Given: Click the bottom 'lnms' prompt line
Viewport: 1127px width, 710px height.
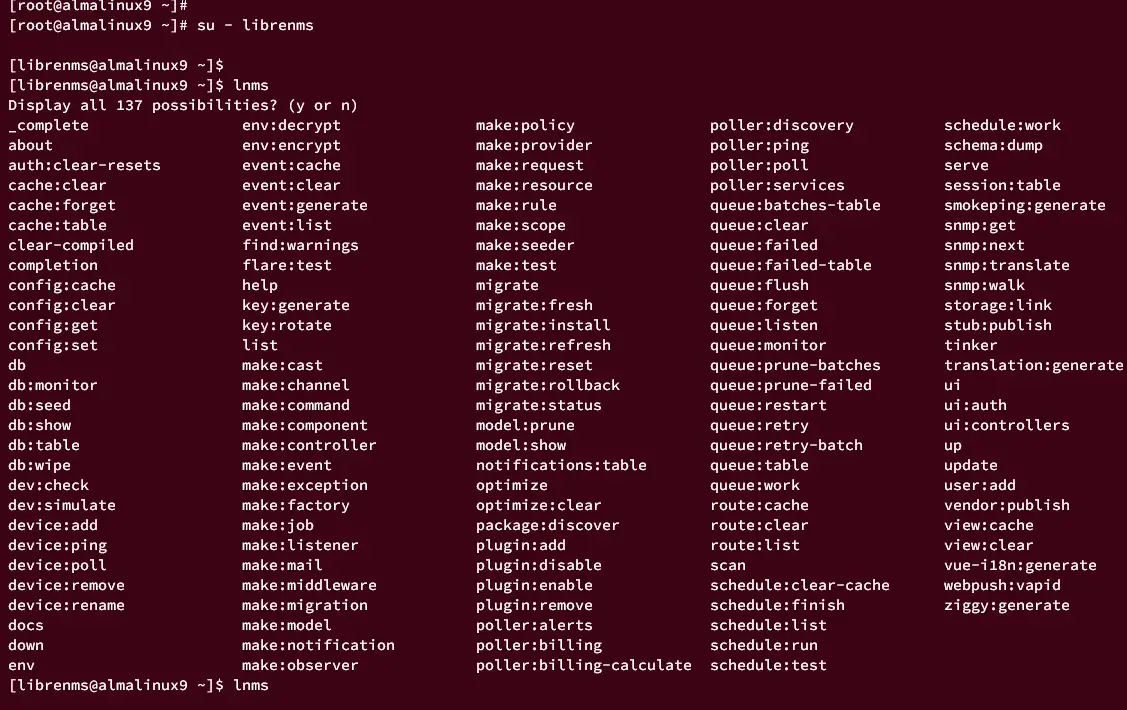Looking at the screenshot, I should pyautogui.click(x=139, y=686).
